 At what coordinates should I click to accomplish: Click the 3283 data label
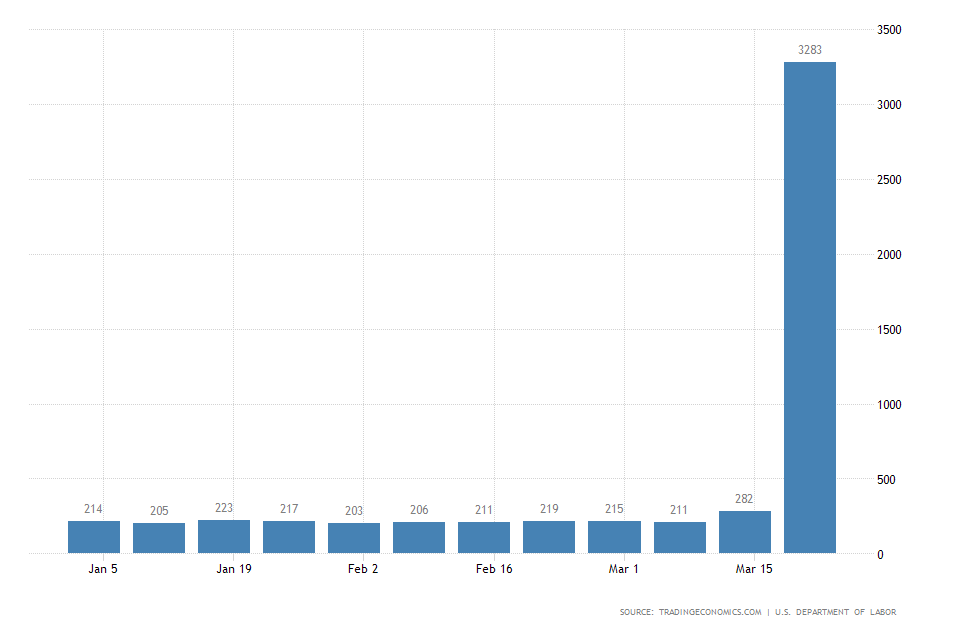coord(810,50)
